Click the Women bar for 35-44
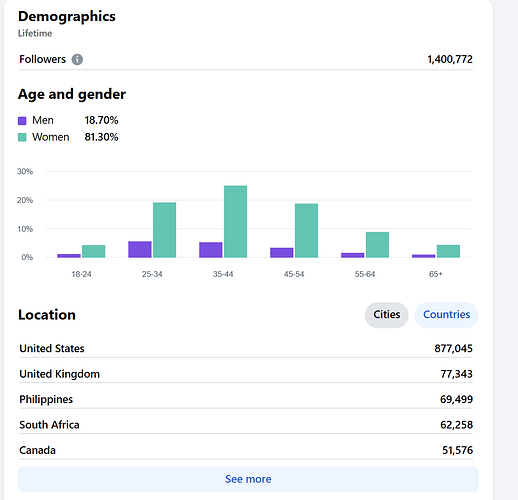The width and height of the screenshot is (518, 500). (x=236, y=222)
